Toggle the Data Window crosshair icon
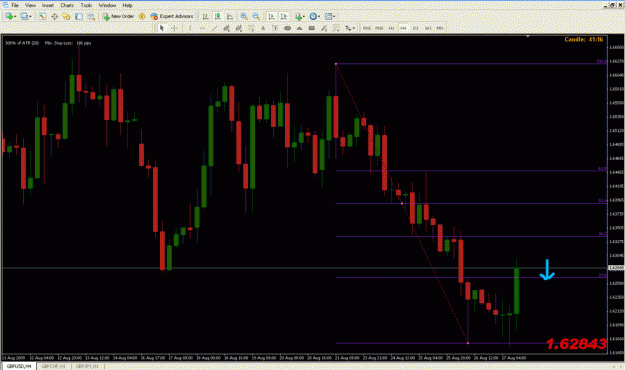This screenshot has width=625, height=370. (55, 16)
